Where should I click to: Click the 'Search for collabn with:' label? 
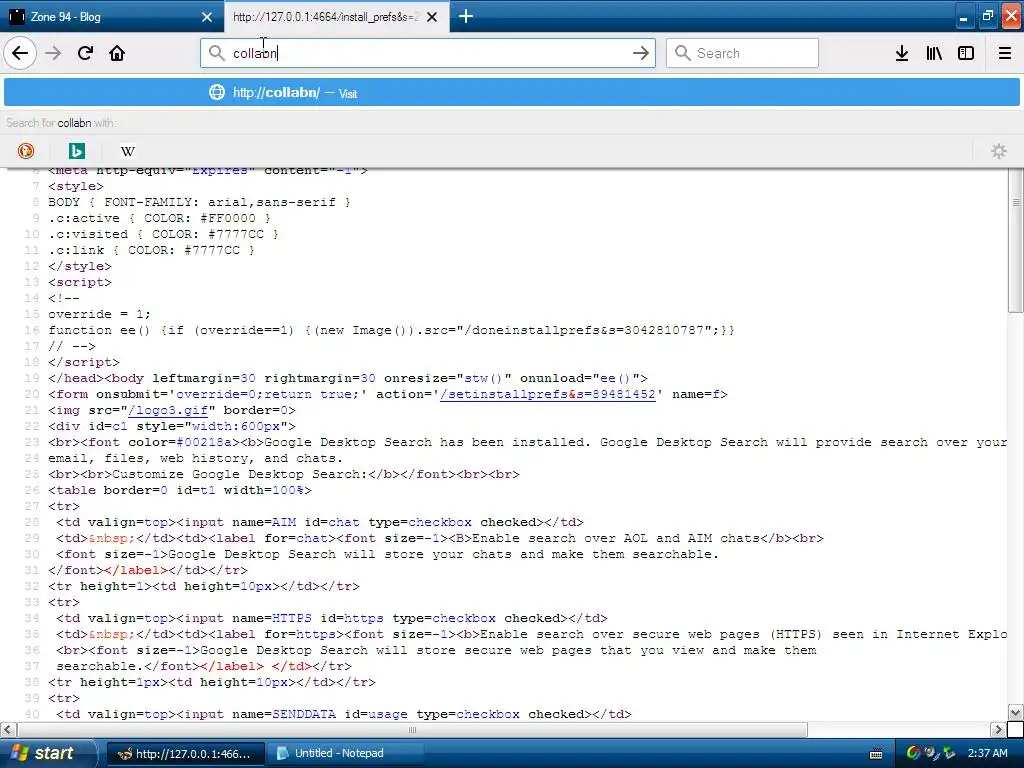[x=61, y=123]
